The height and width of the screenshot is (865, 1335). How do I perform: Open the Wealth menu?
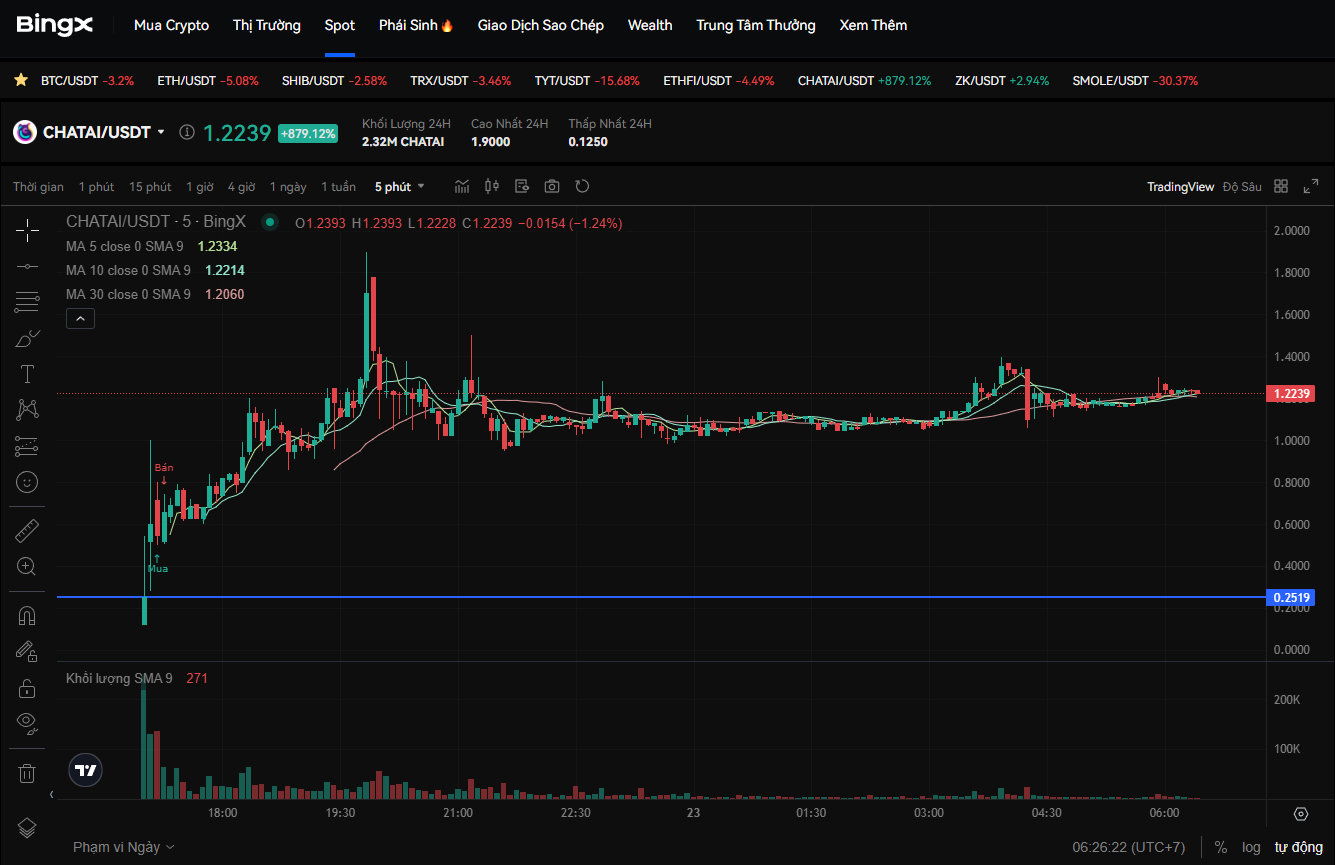coord(650,25)
